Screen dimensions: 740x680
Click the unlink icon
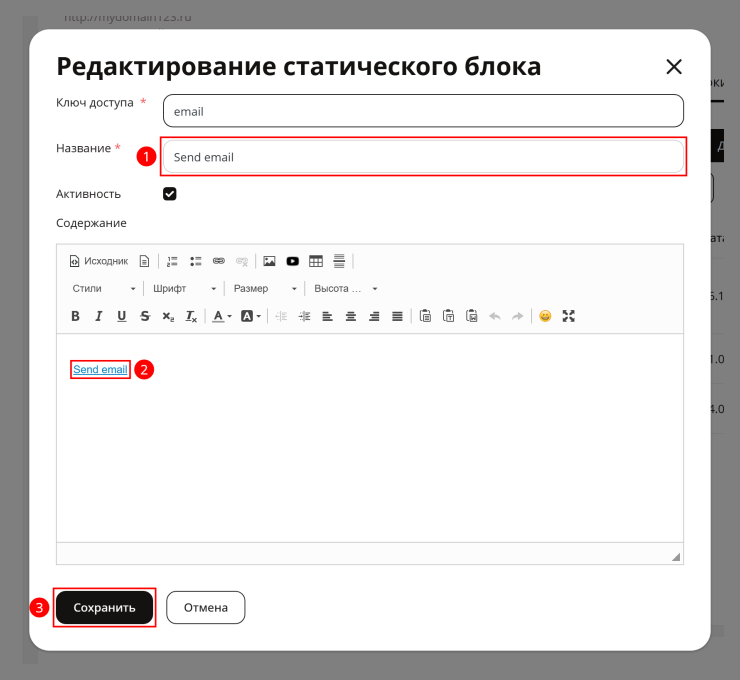coord(242,261)
